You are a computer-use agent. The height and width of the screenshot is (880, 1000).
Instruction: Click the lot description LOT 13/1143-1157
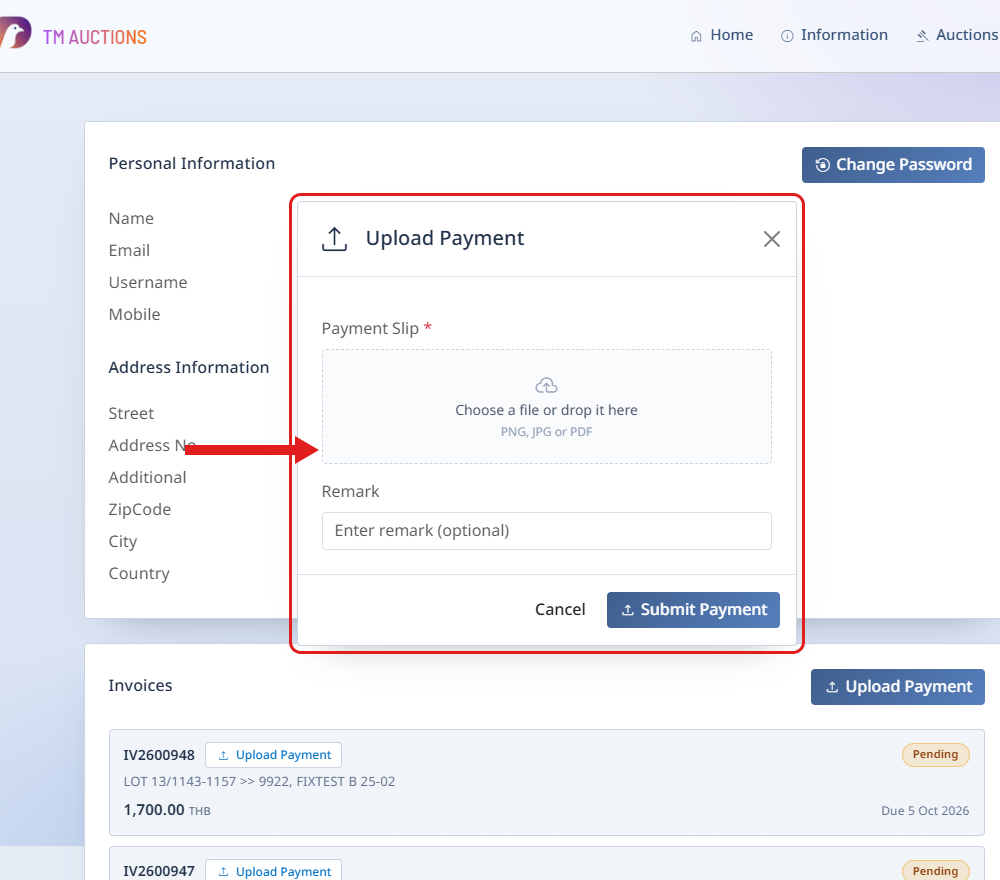(259, 781)
